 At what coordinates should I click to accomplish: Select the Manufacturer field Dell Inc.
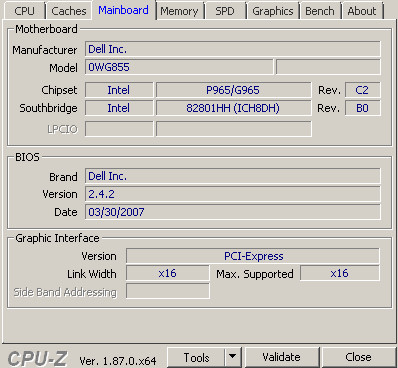[233, 49]
